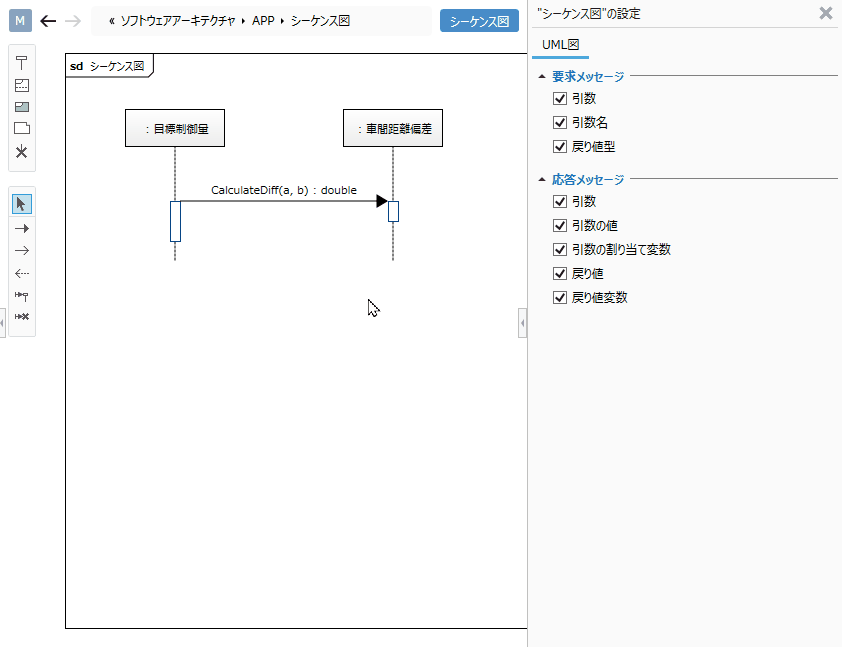
Task: Select the destruction (X) tool icon
Action: (x=21, y=151)
